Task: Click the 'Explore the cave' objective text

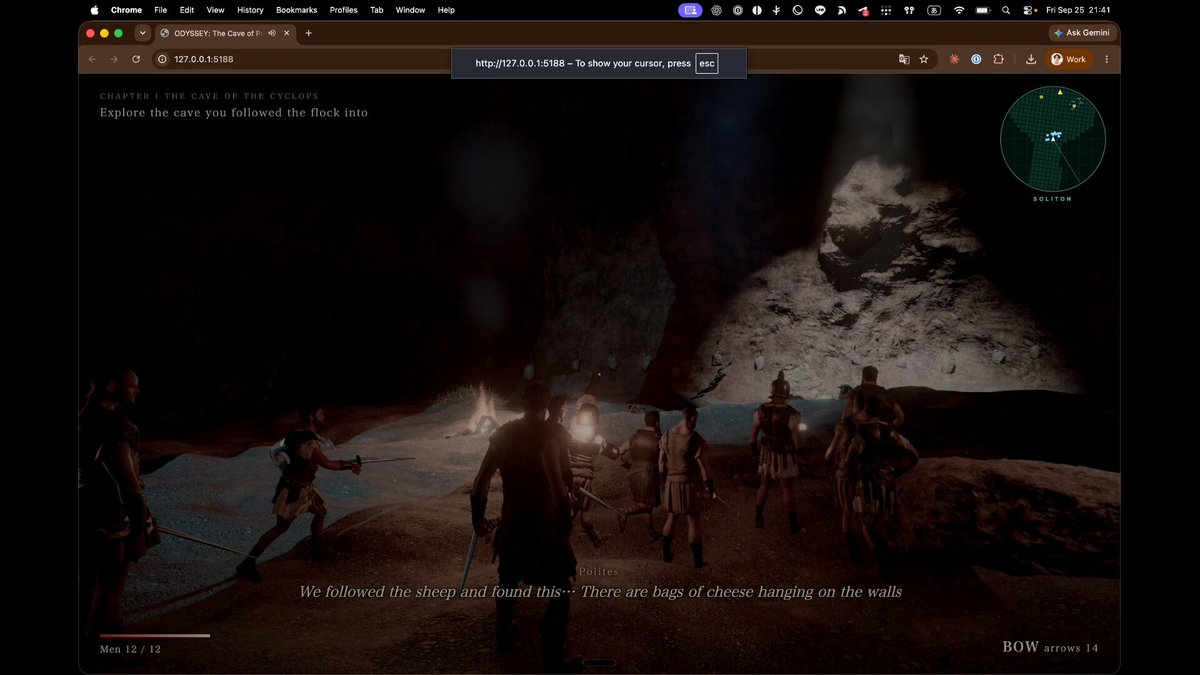Action: (x=234, y=113)
